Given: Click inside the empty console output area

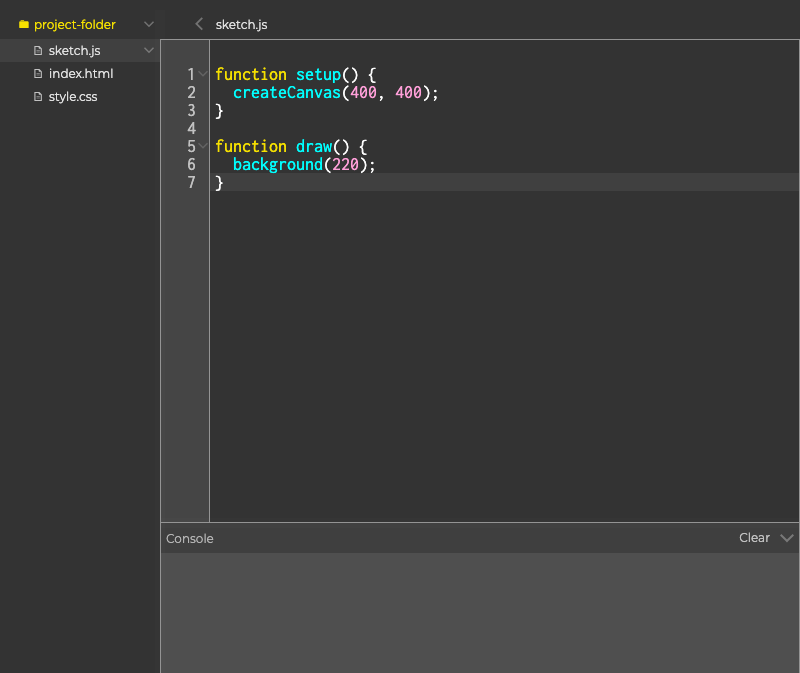Looking at the screenshot, I should [x=480, y=612].
